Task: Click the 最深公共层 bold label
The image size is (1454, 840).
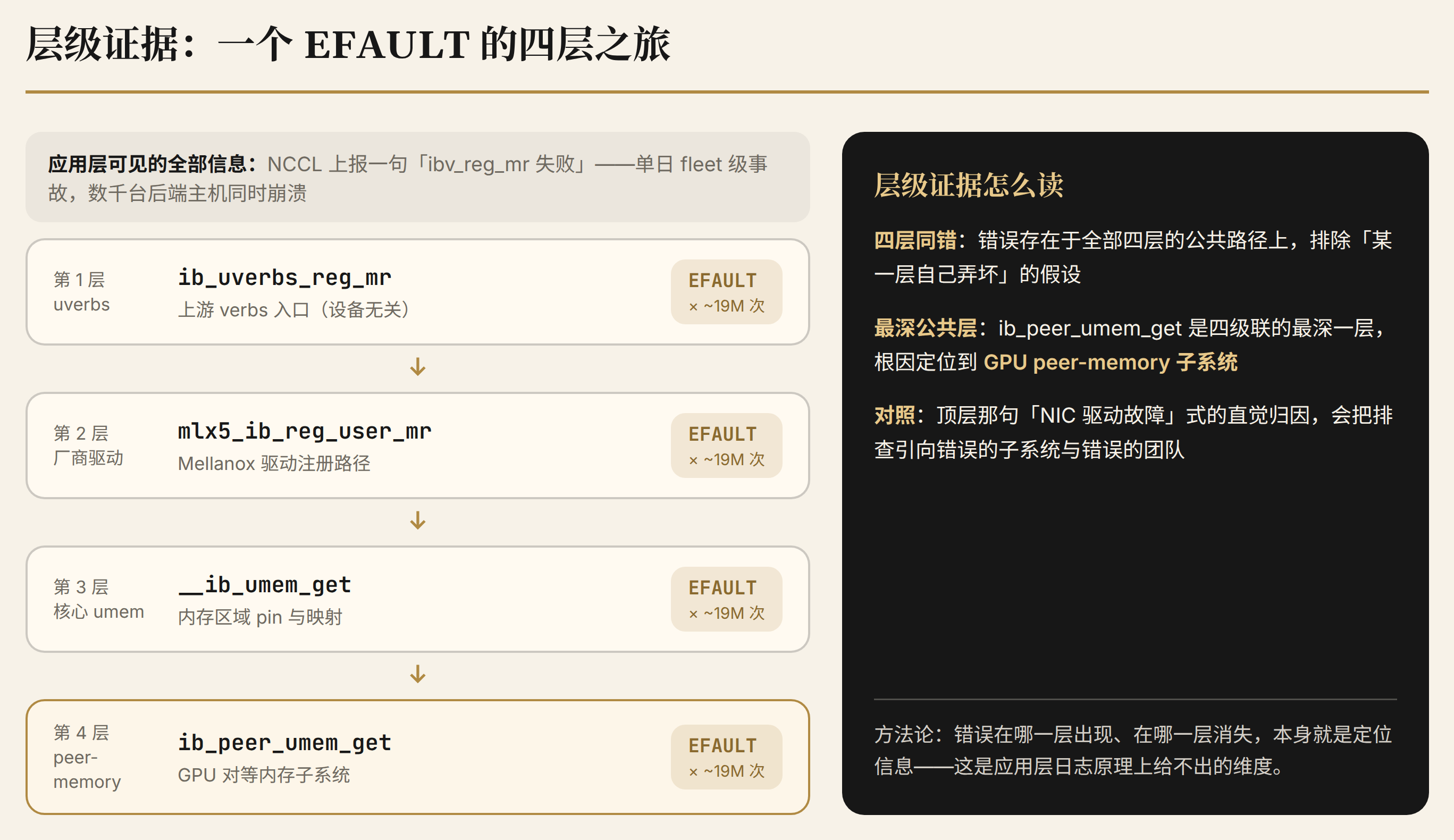Action: pyautogui.click(x=925, y=327)
